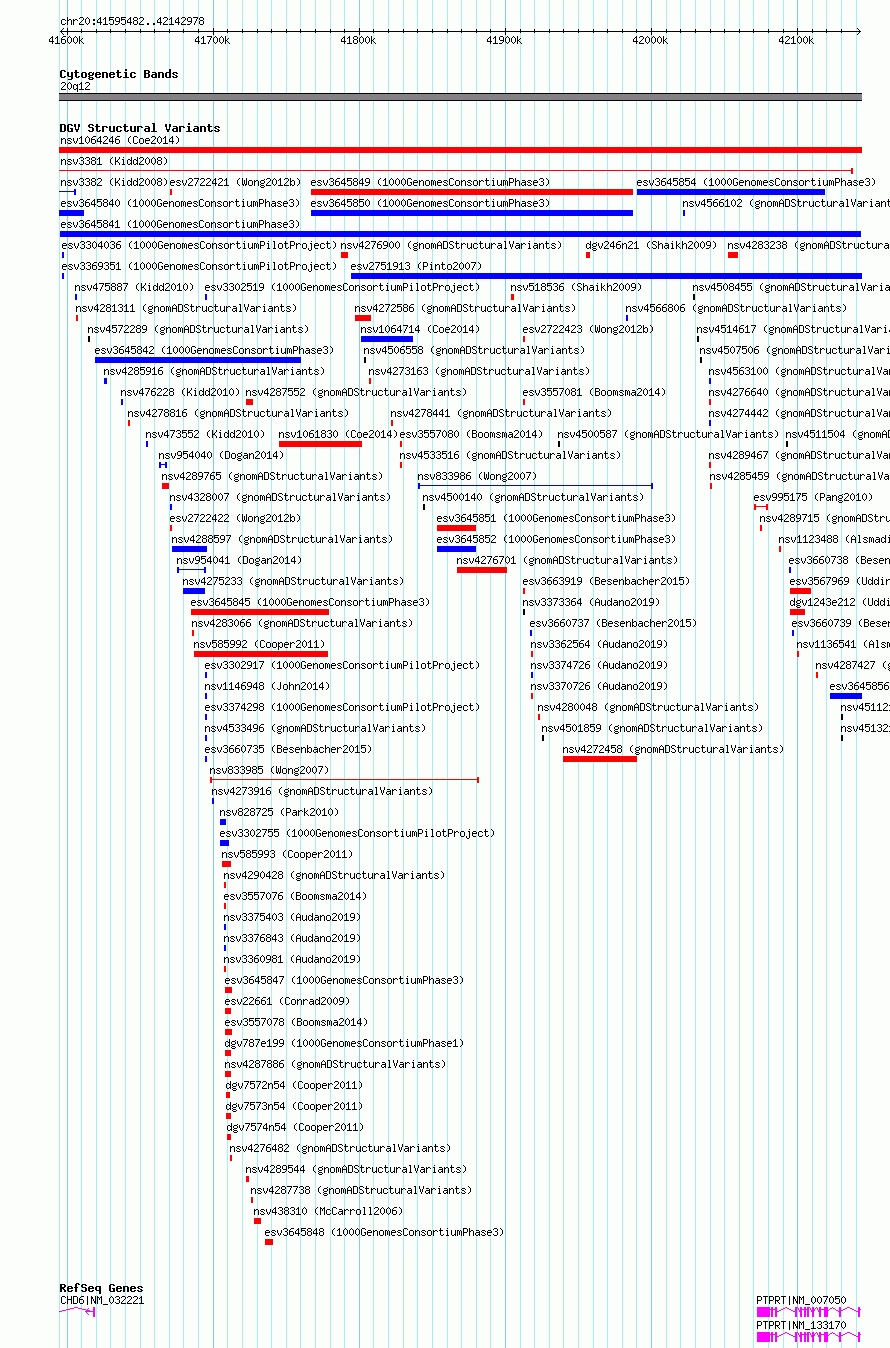
Task: Click the chr20:41595482..42142978 region label
Action: pos(132,21)
